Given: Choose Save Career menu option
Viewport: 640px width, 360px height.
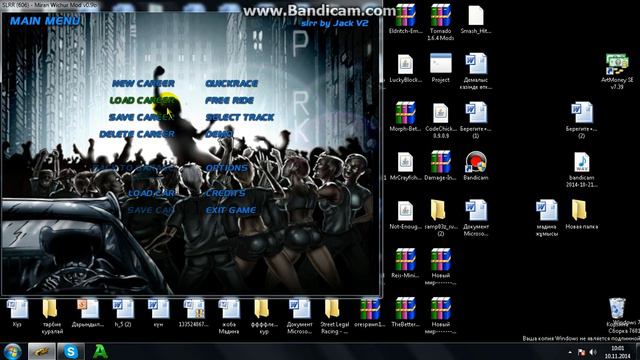Looking at the screenshot, I should tap(142, 117).
